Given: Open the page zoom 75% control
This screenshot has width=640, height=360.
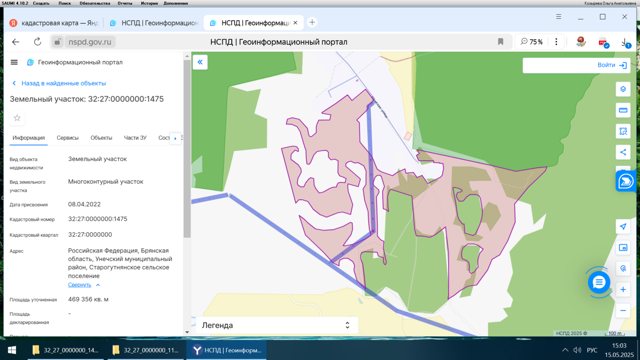Looking at the screenshot, I should 531,42.
